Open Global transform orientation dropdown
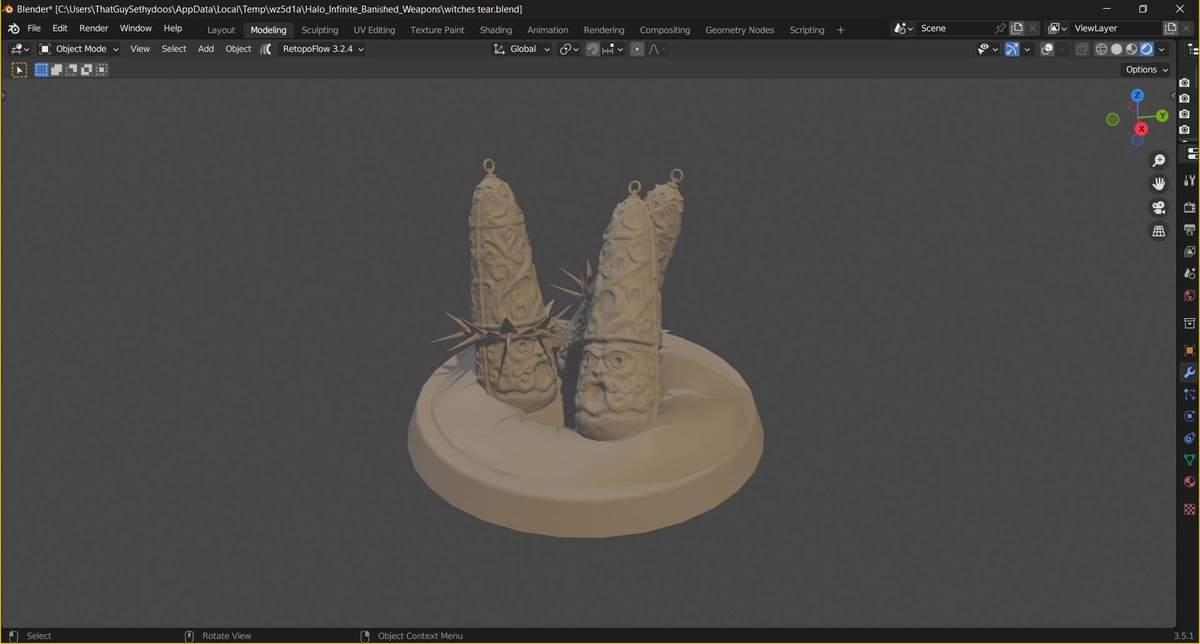This screenshot has width=1200, height=644. [x=522, y=49]
